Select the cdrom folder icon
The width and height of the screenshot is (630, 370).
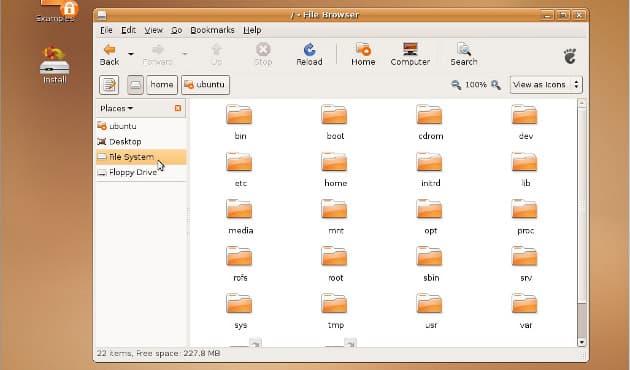430,114
